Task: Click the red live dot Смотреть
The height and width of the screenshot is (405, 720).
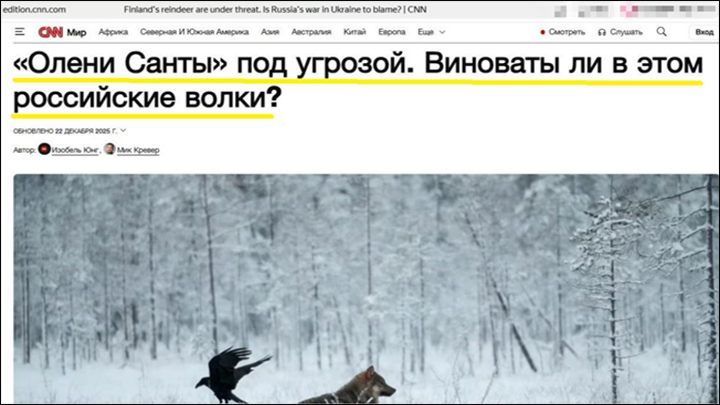Action: [542, 32]
